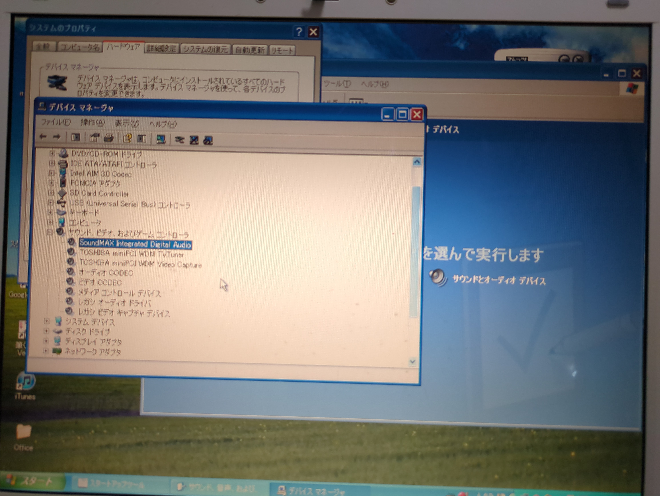Expand the PCMCIA アダプタ node
Screen dimensions: 660x496
pyautogui.click(x=51, y=183)
